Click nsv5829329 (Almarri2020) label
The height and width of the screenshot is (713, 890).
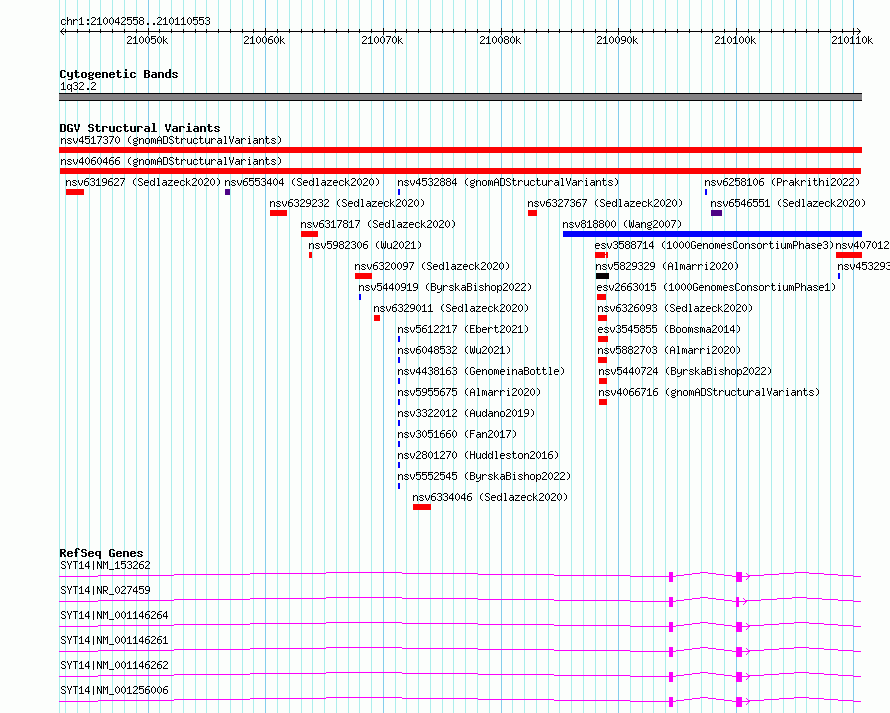point(667,266)
